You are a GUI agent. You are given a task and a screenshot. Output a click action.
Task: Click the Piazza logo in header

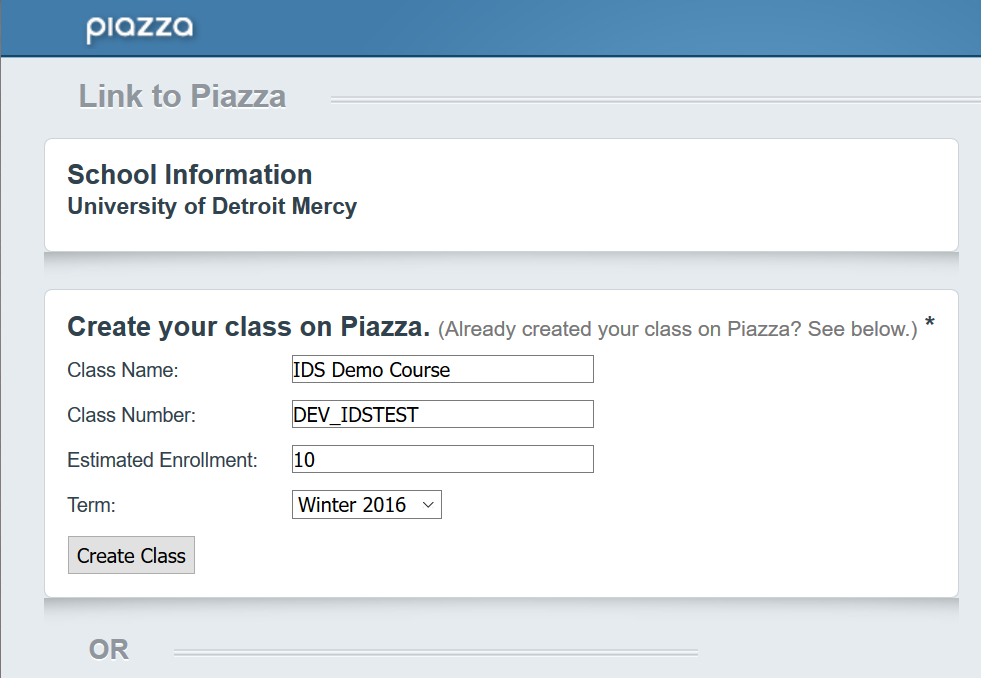[140, 28]
